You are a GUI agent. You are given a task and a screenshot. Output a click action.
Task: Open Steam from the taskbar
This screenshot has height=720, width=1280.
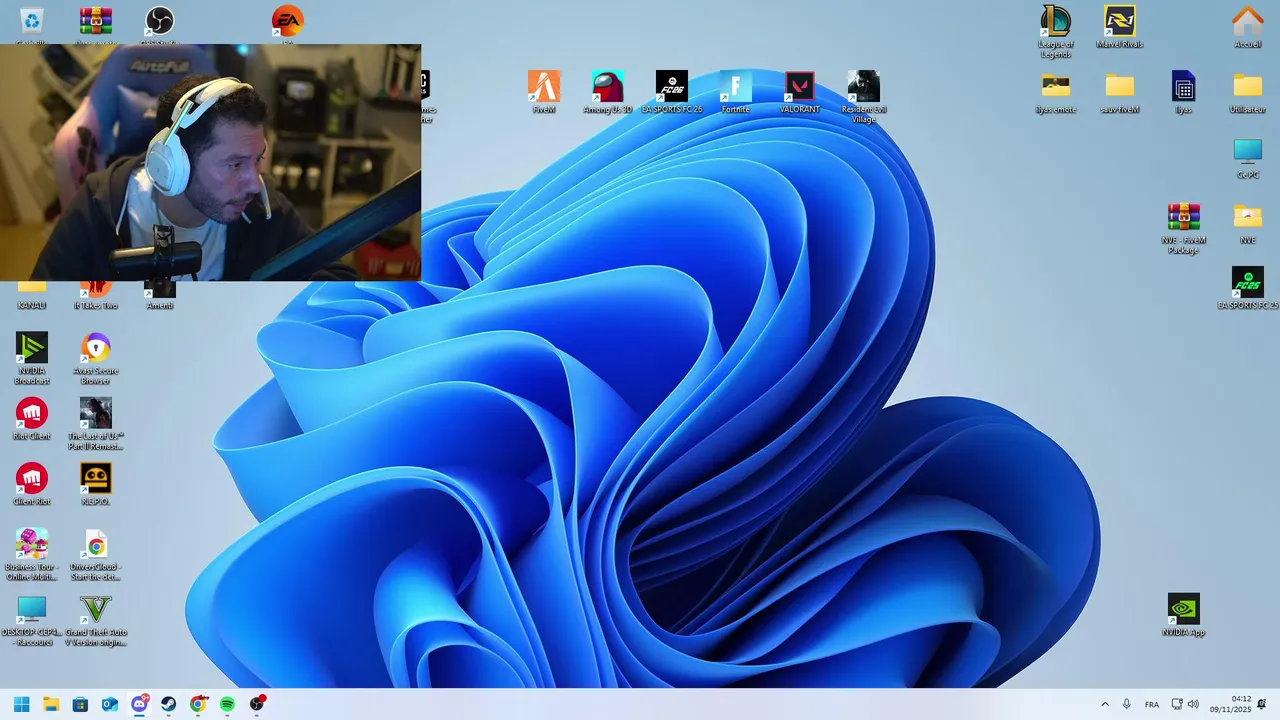click(169, 704)
